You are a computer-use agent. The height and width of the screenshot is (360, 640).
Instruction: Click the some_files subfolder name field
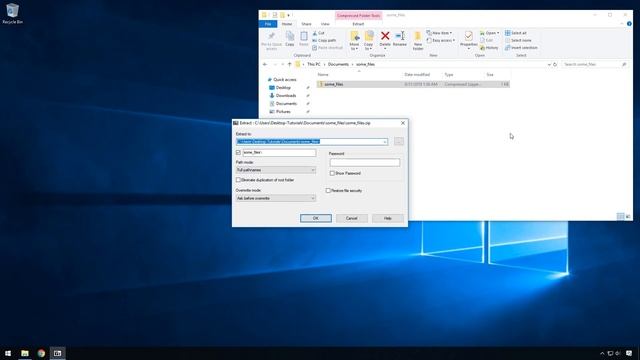(x=279, y=153)
